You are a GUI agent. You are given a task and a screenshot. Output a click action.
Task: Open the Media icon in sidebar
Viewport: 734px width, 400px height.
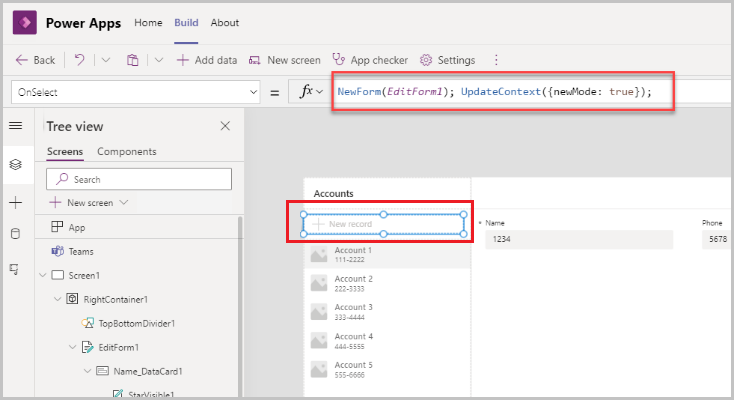[15, 269]
